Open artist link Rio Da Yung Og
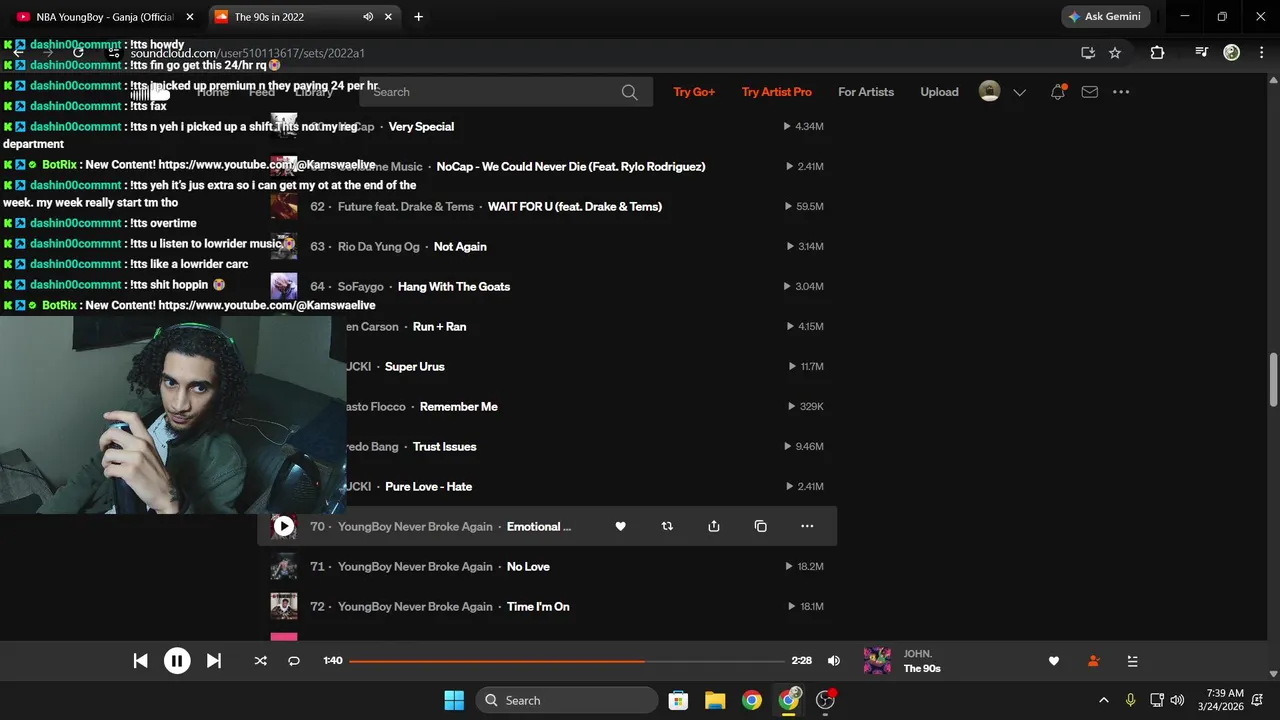Screen dimensions: 1280x720 (379, 247)
